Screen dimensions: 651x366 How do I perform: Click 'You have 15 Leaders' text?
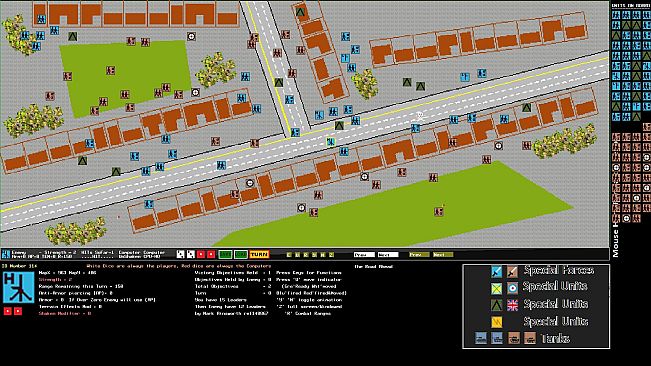(221, 300)
